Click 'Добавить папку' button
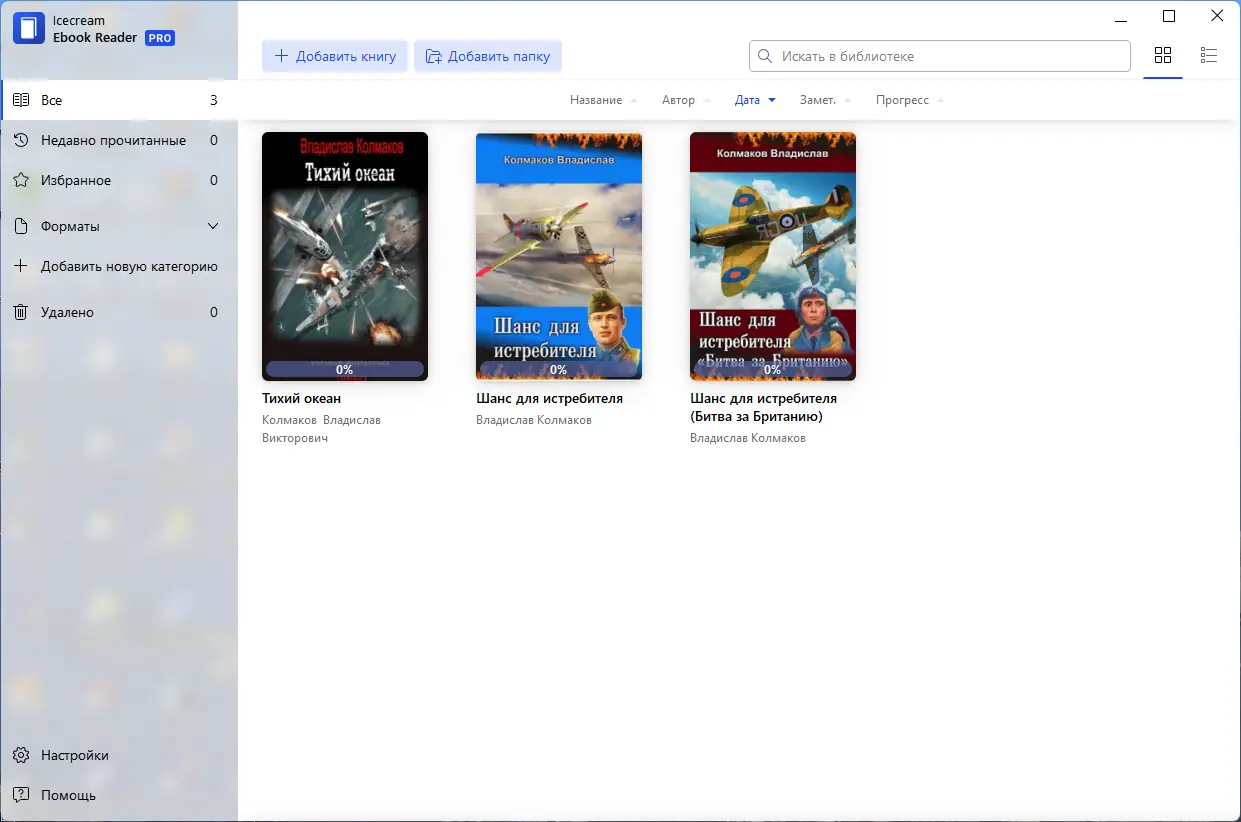This screenshot has height=822, width=1241. pos(488,56)
